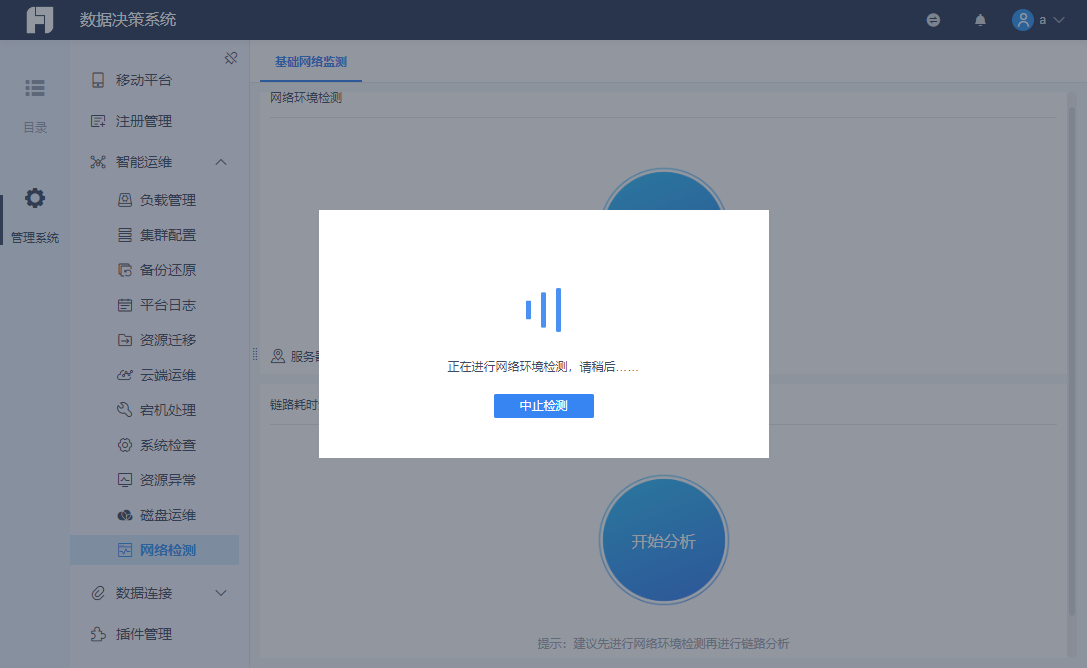Click the 插件管理 puzzle icon
Image resolution: width=1087 pixels, height=668 pixels.
click(x=98, y=634)
